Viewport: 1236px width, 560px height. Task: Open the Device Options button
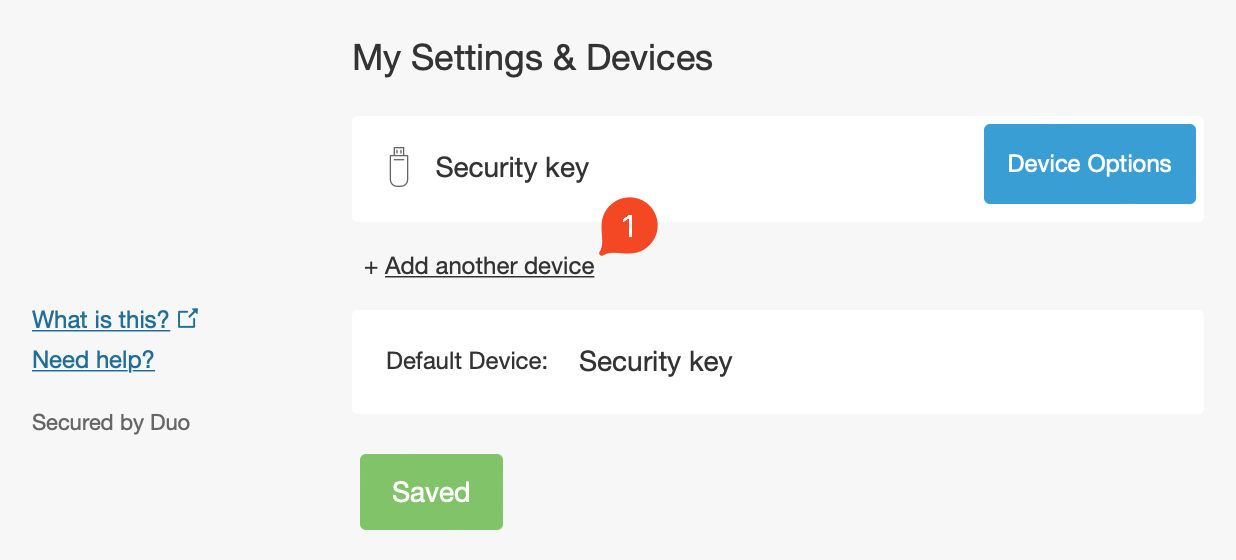(x=1089, y=164)
